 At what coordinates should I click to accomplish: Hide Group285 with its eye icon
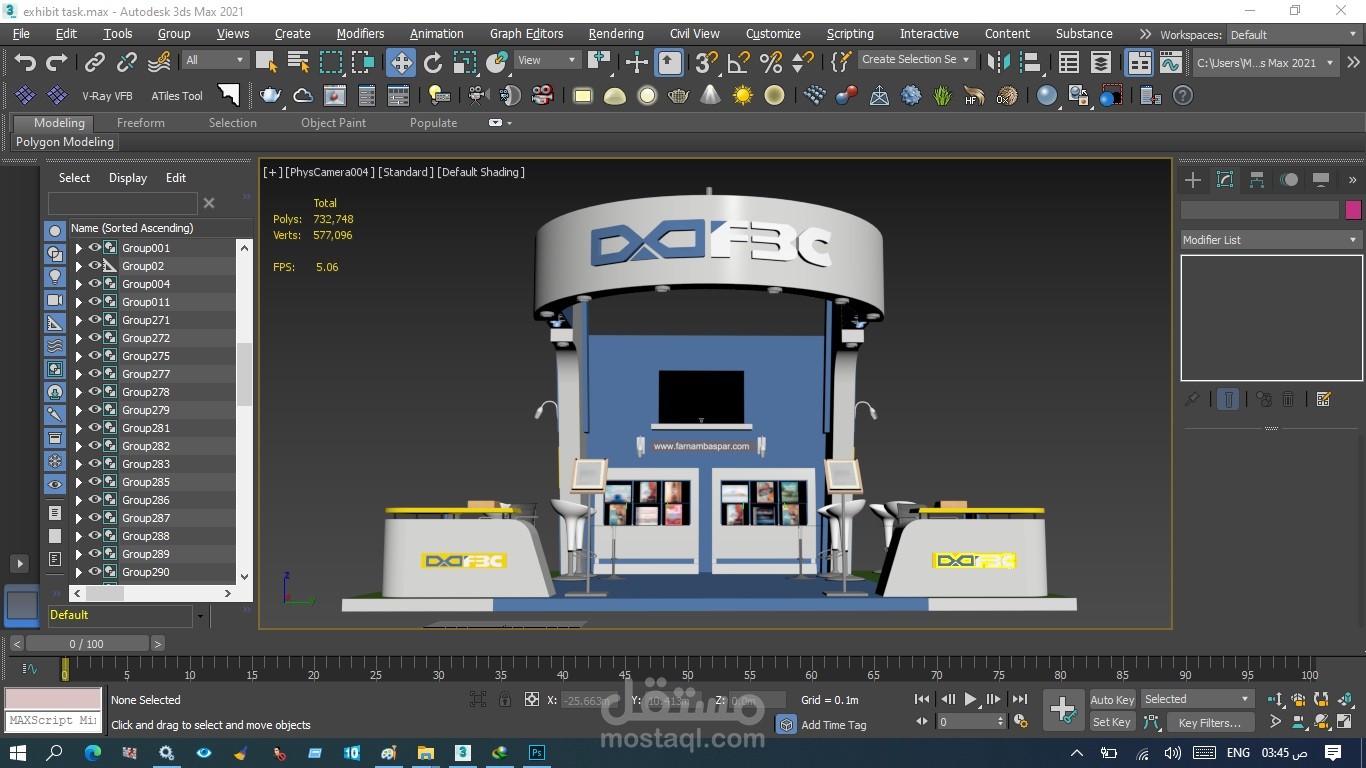(x=94, y=482)
